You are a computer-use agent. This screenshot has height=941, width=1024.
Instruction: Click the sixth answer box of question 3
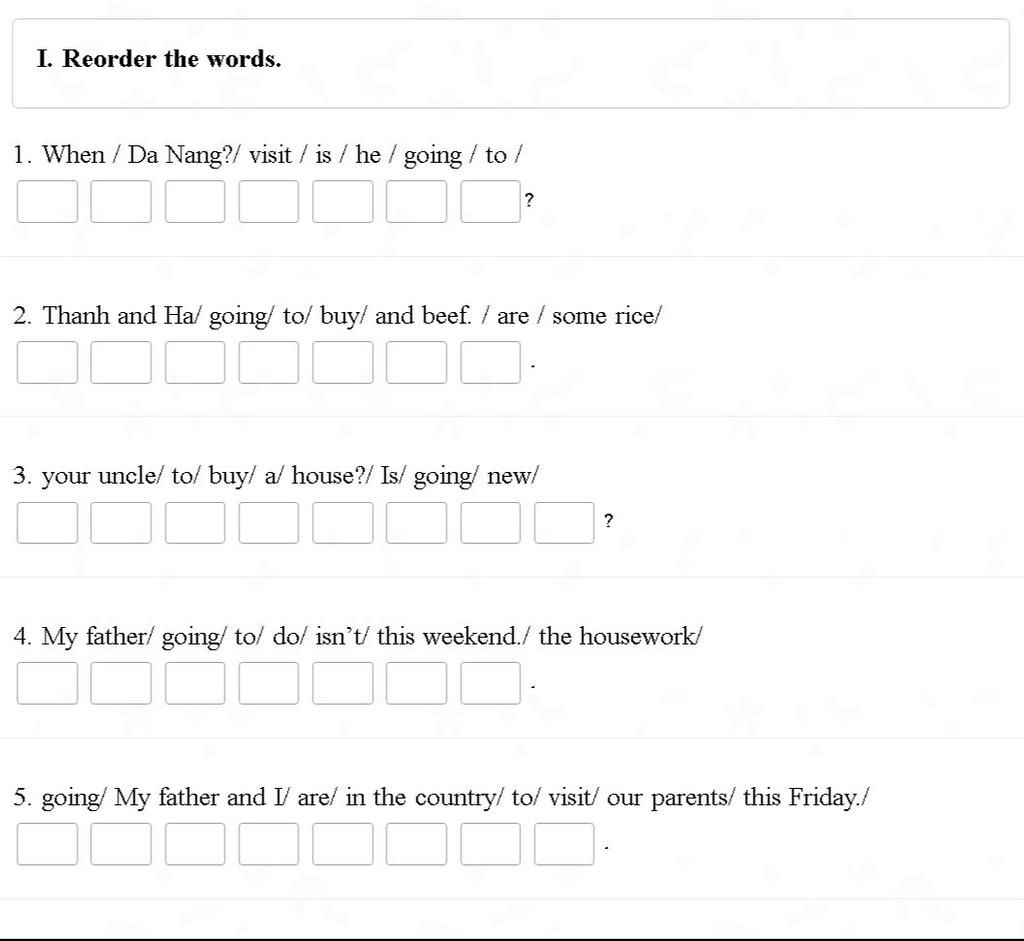[416, 523]
